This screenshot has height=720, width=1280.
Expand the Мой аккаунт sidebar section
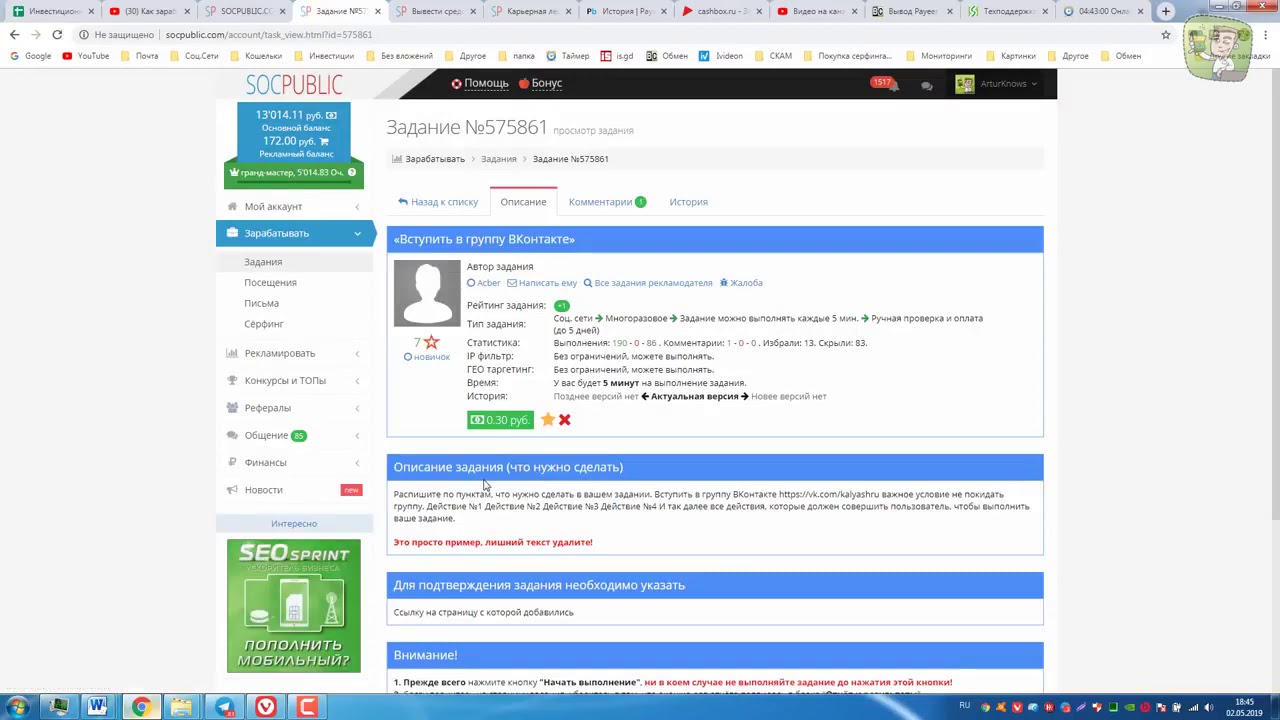pyautogui.click(x=294, y=206)
